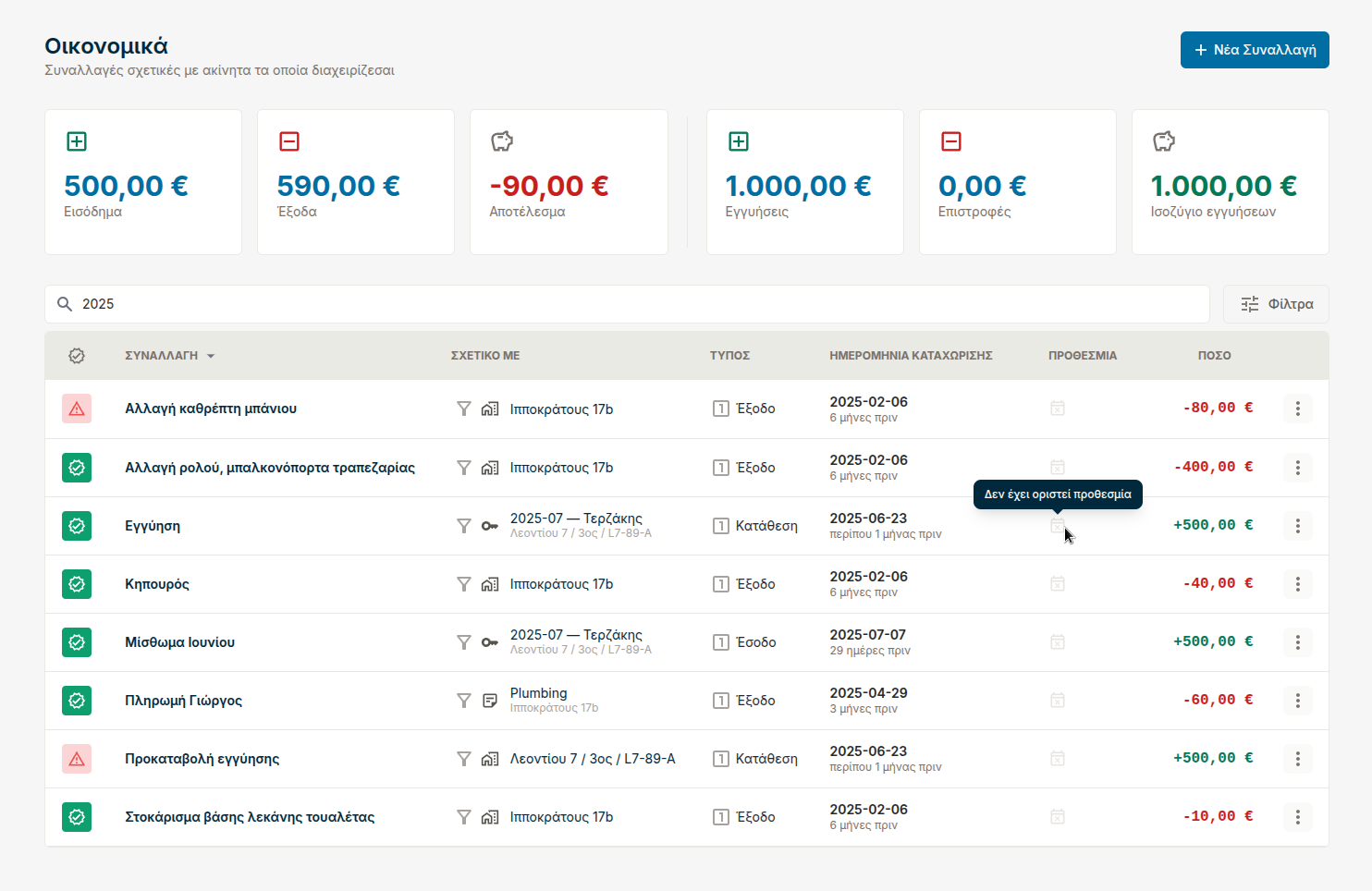Screen dimensions: 1372x891
Task: Open the Στοκάρισμα βάσης λεκάνης τουαλέτας transaction
Action: click(x=250, y=817)
